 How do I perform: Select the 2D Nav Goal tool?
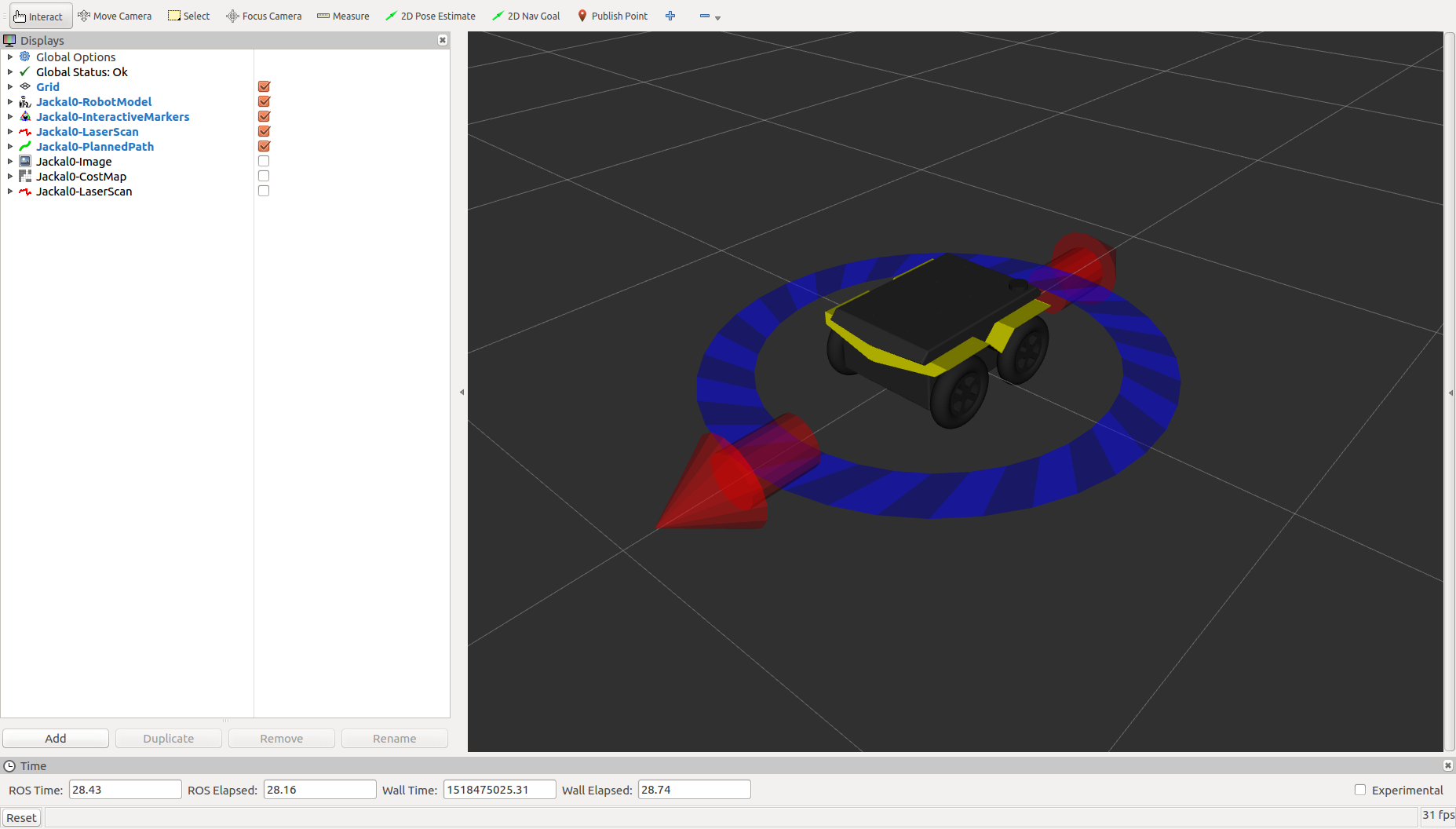pos(526,16)
